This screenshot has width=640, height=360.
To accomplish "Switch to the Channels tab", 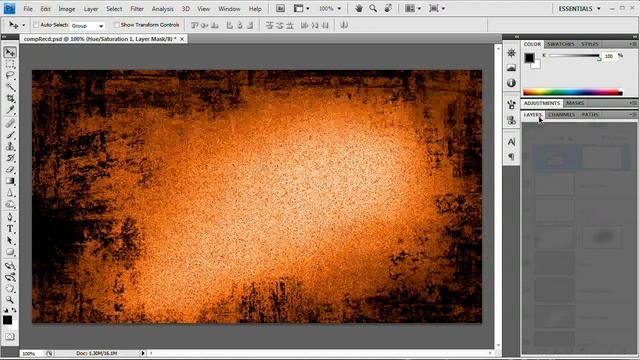I will click(561, 115).
